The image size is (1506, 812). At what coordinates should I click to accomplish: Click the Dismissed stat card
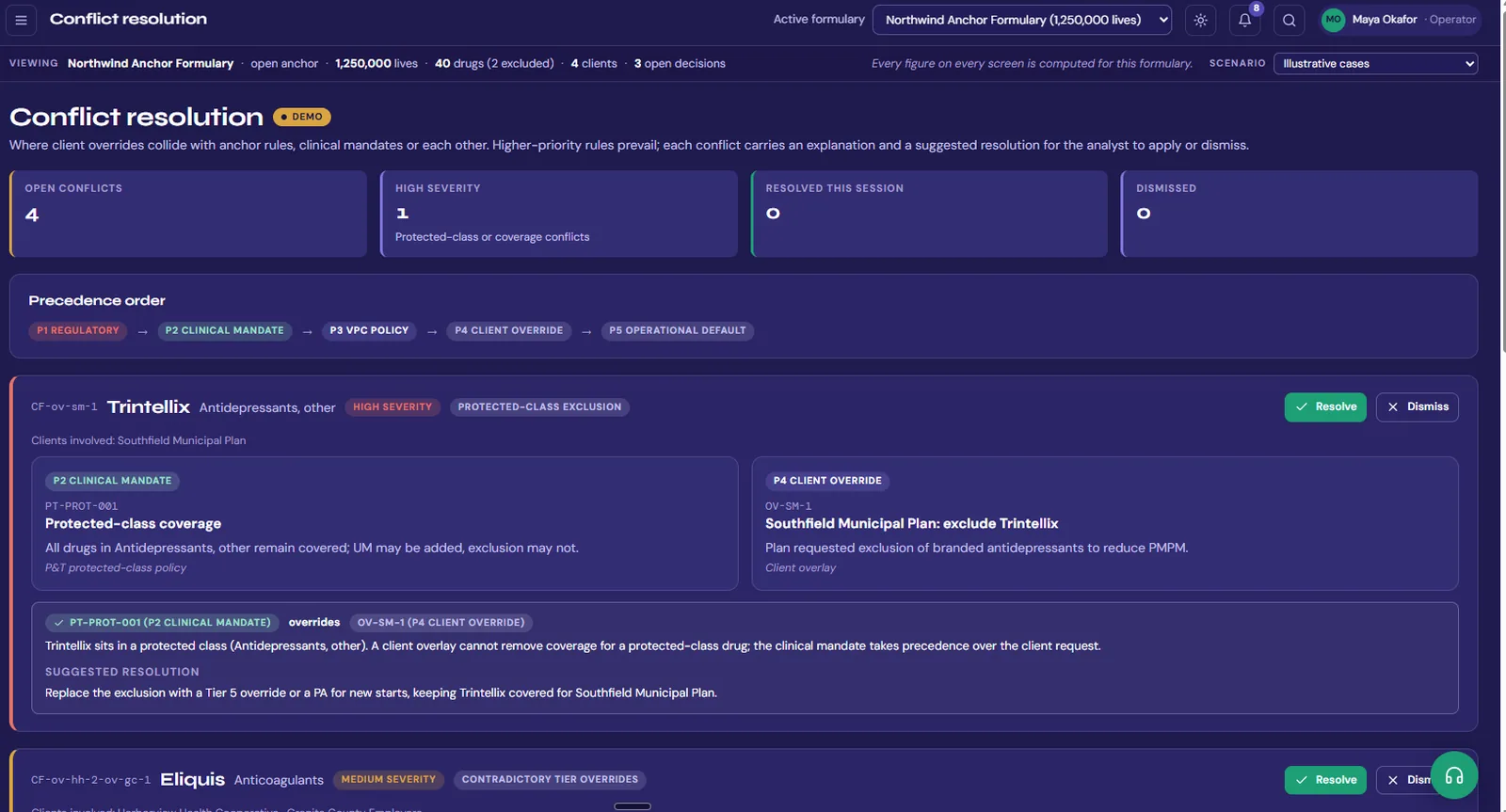click(x=1299, y=214)
